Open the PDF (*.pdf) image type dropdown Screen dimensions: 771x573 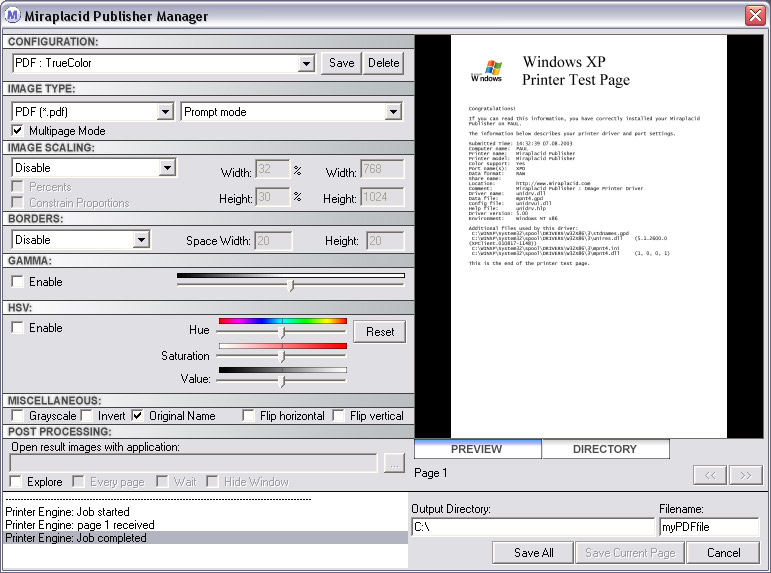pos(165,112)
